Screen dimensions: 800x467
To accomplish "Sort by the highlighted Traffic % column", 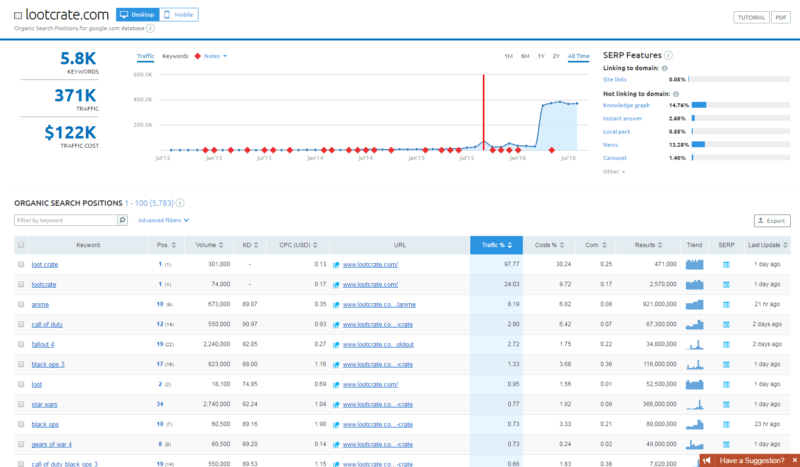I will coord(496,245).
